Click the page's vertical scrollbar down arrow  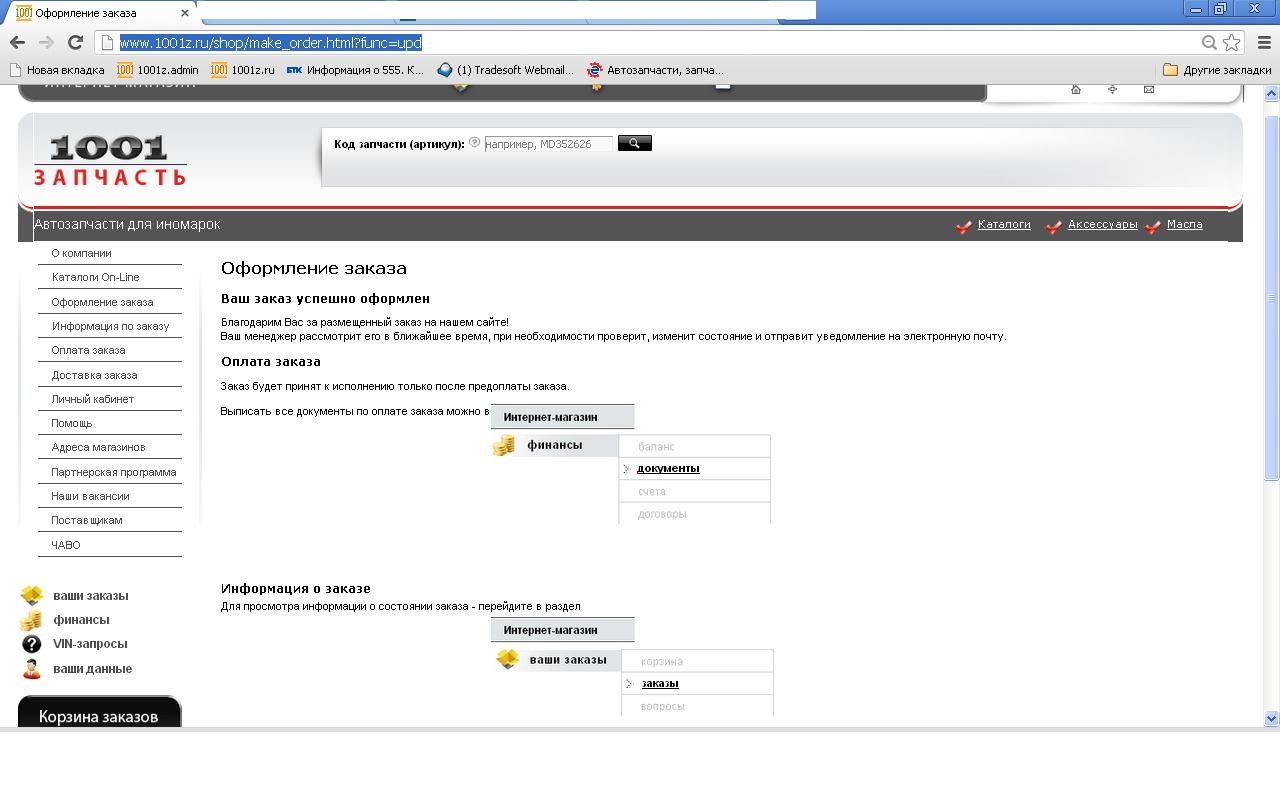click(1272, 718)
